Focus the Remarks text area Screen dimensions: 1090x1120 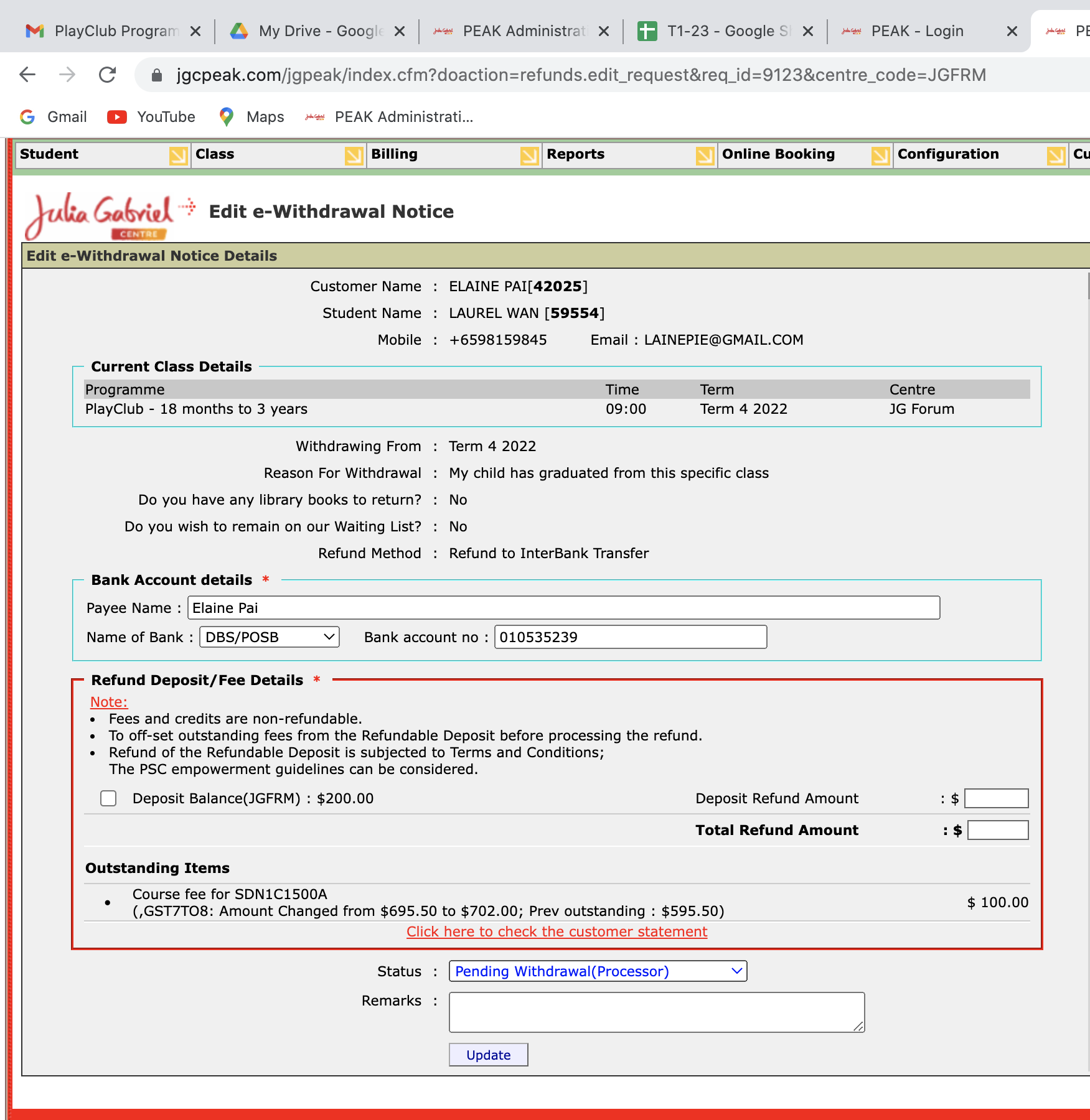[656, 1012]
